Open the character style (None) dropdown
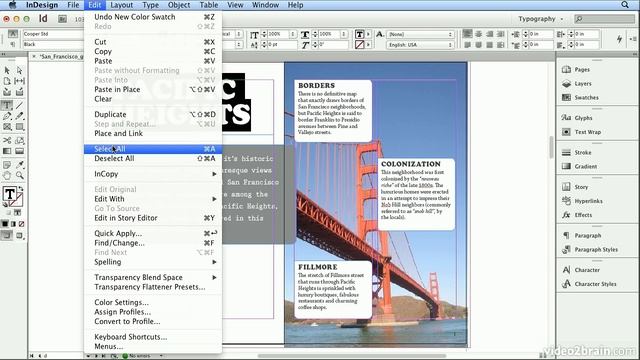This screenshot has height=360, width=640. [420, 34]
